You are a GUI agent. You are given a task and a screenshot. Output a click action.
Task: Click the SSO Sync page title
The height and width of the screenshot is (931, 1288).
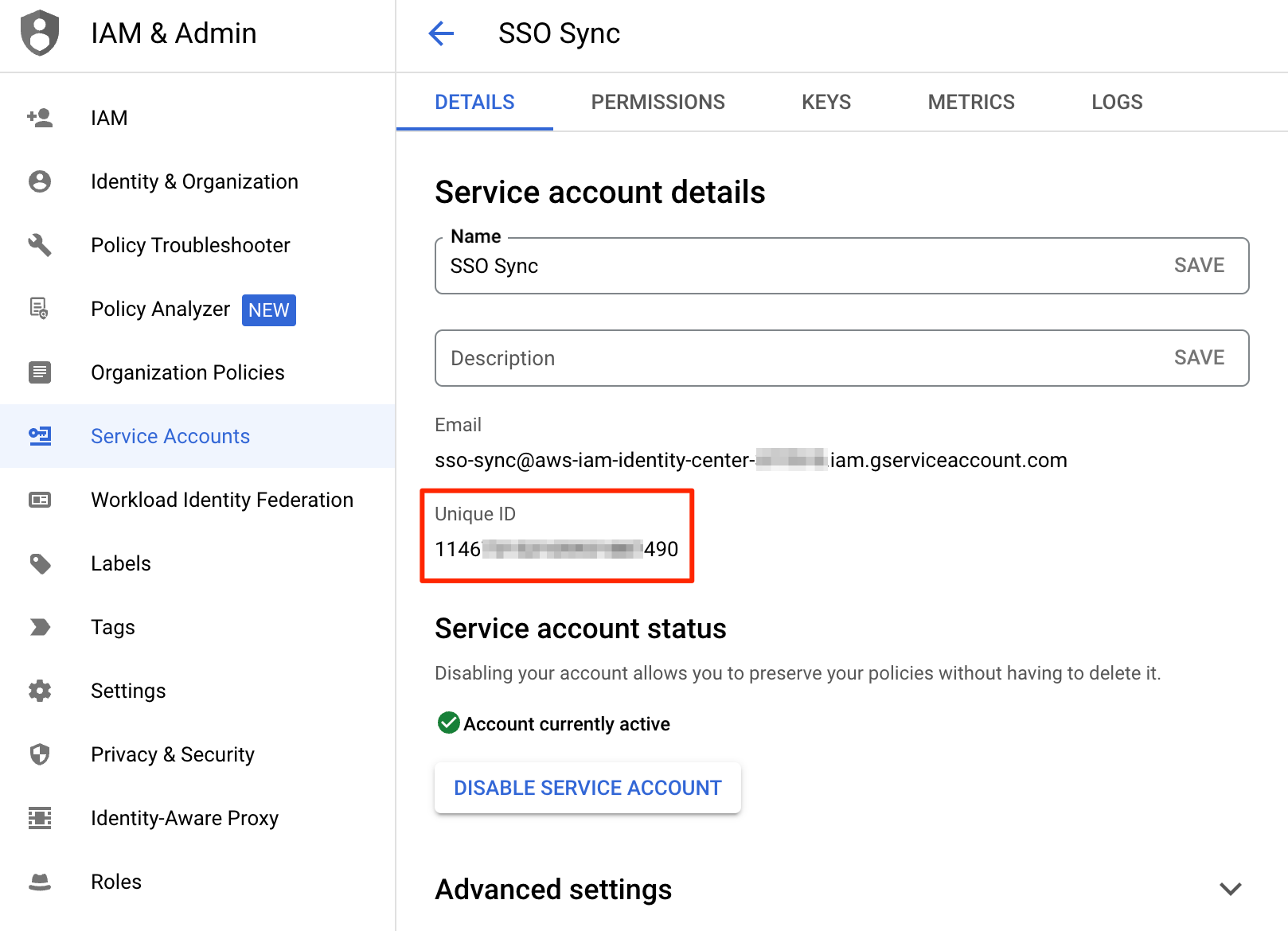tap(559, 33)
